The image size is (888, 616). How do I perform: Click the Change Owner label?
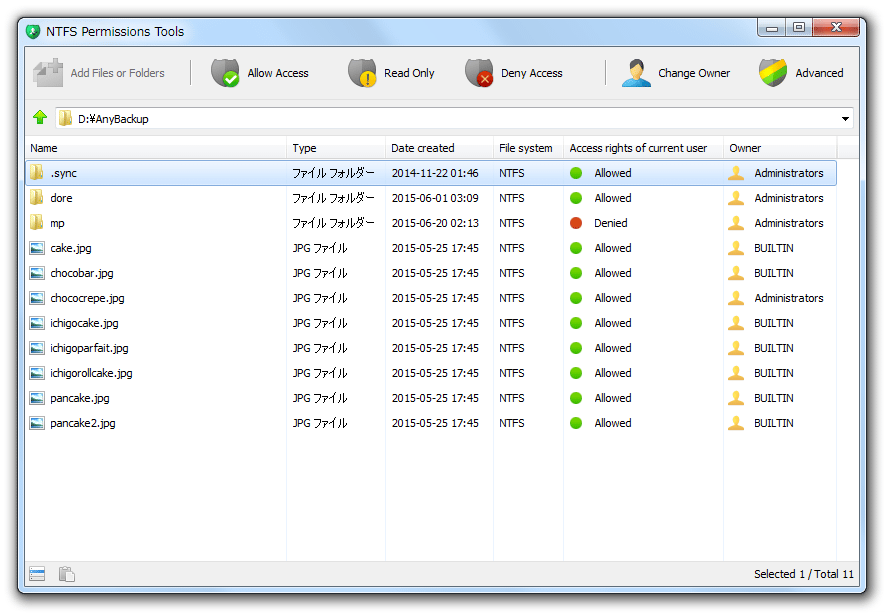click(x=694, y=73)
